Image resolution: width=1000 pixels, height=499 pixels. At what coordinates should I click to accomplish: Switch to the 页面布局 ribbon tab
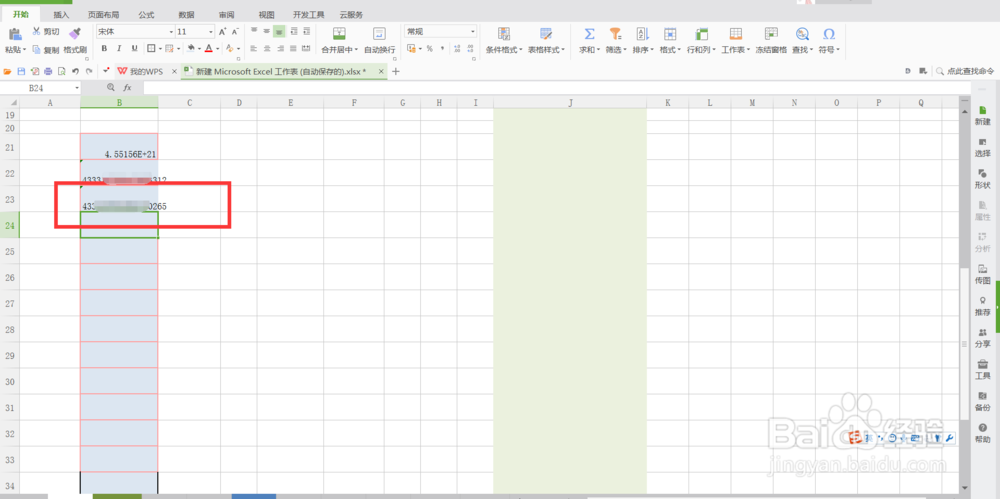[x=103, y=15]
